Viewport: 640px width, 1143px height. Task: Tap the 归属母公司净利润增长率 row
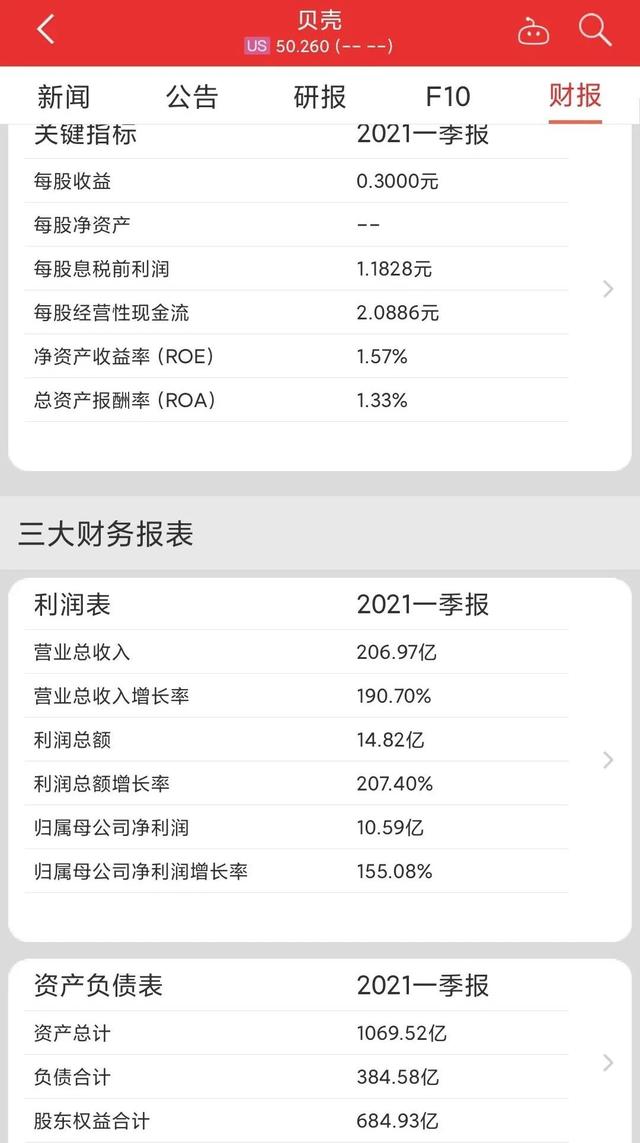pyautogui.click(x=141, y=871)
